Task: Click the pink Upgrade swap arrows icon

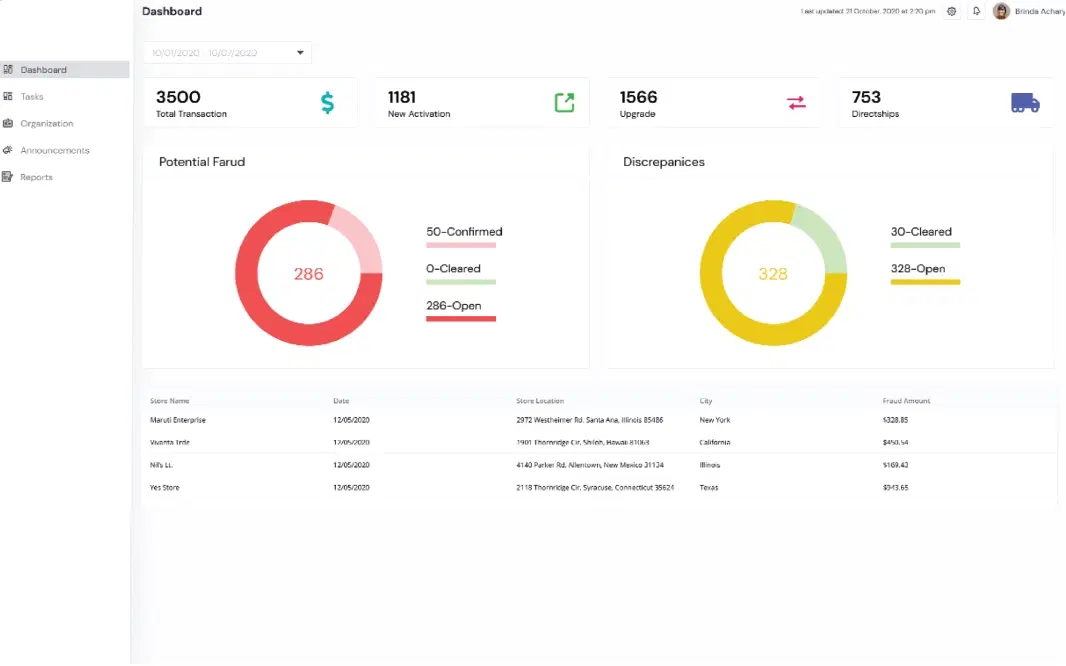Action: tap(796, 103)
